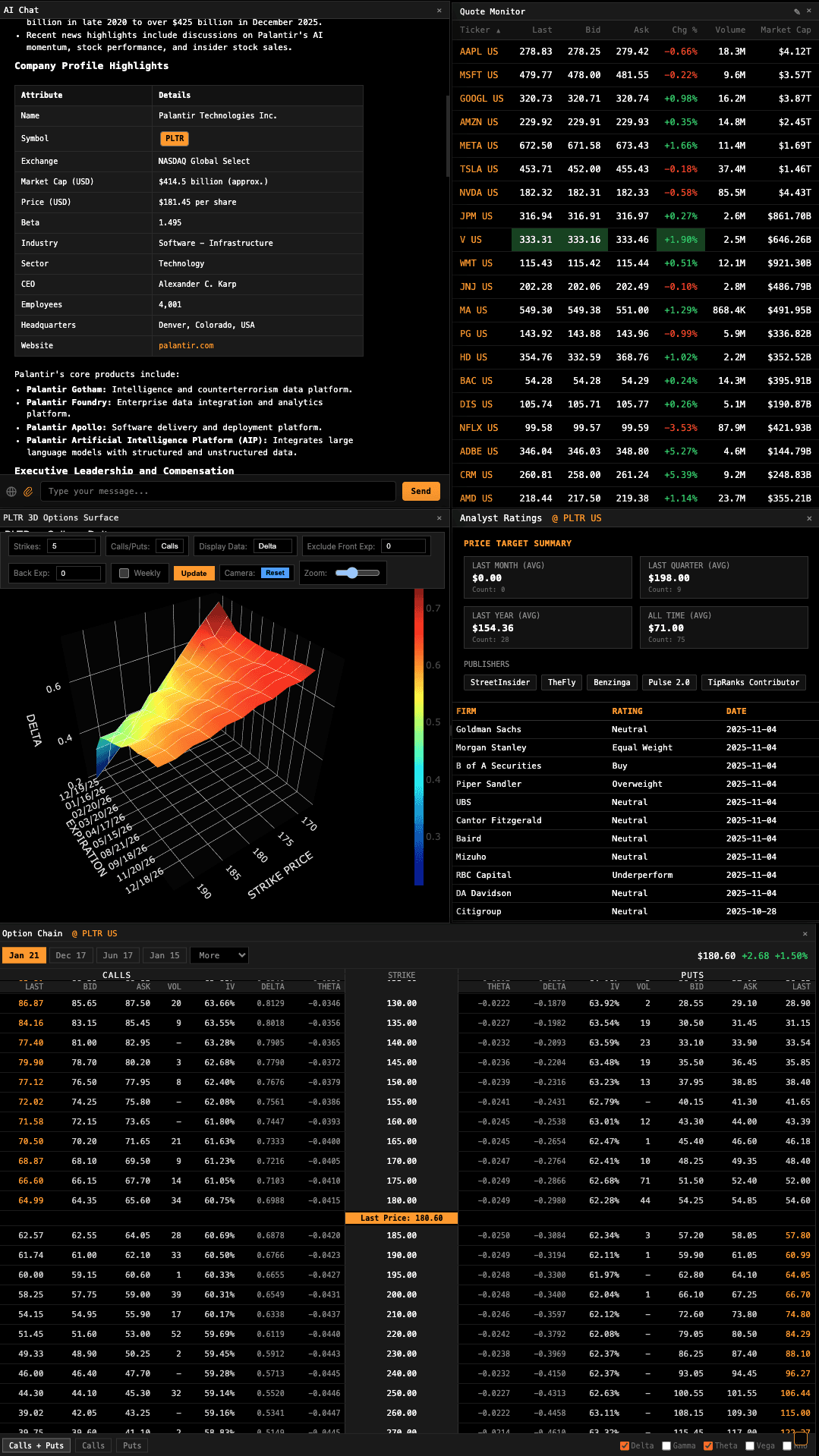
Task: Select the AAPL US ticker row
Action: coord(635,52)
